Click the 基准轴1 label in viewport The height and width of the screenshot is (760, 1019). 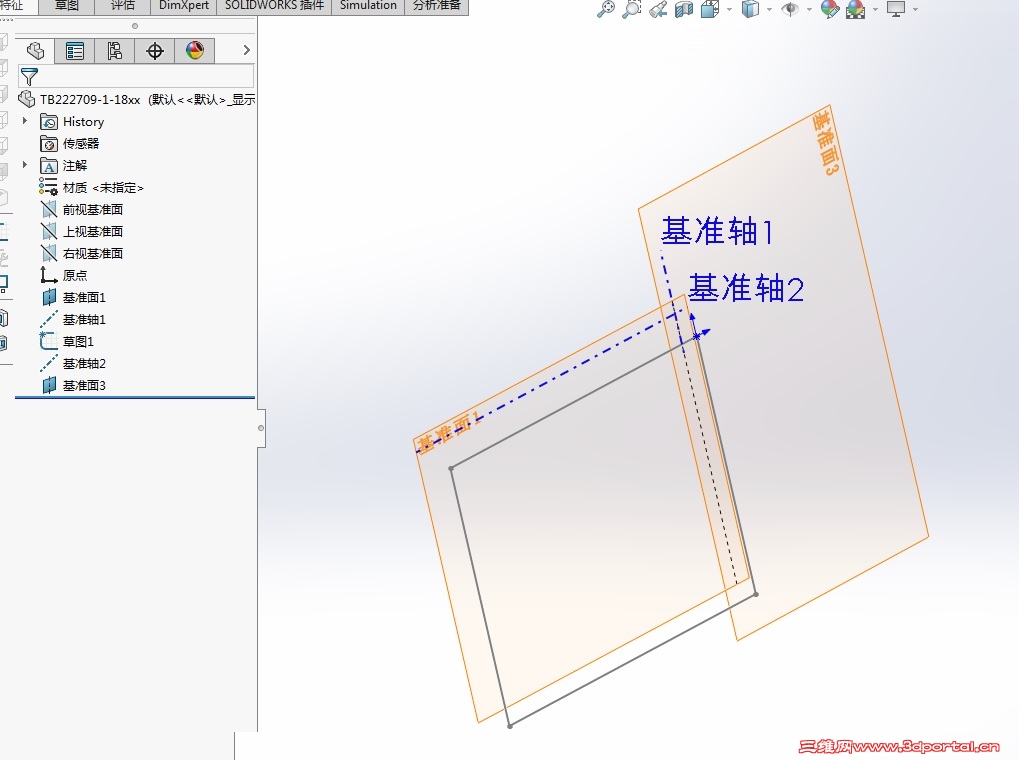point(717,231)
